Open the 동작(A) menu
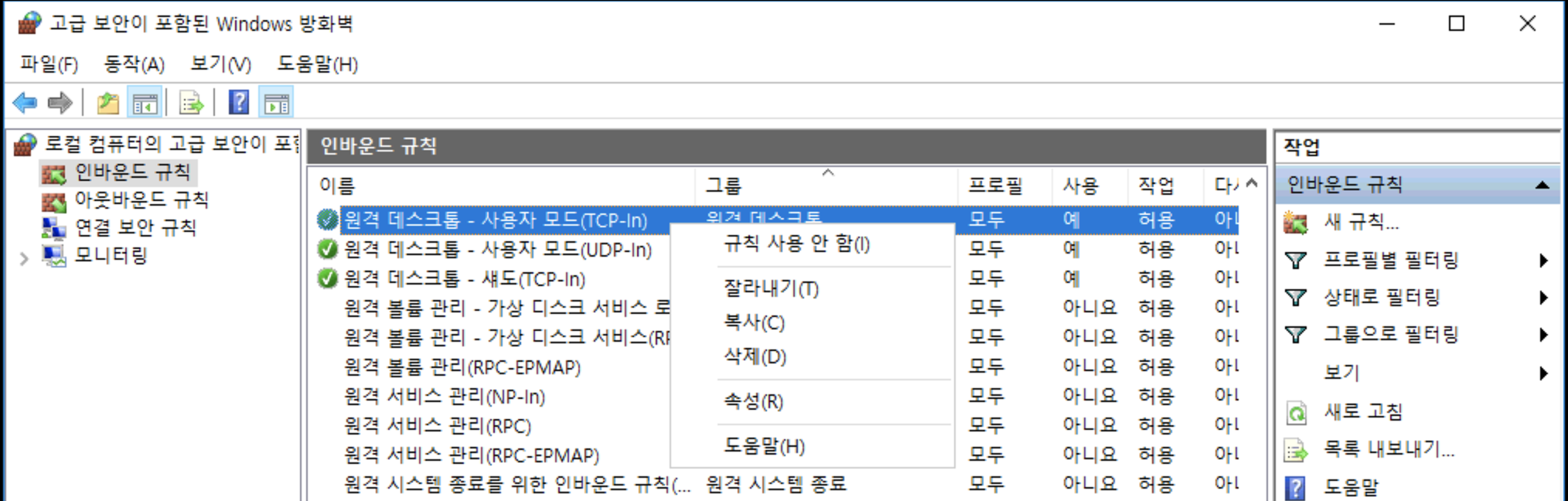 135,64
